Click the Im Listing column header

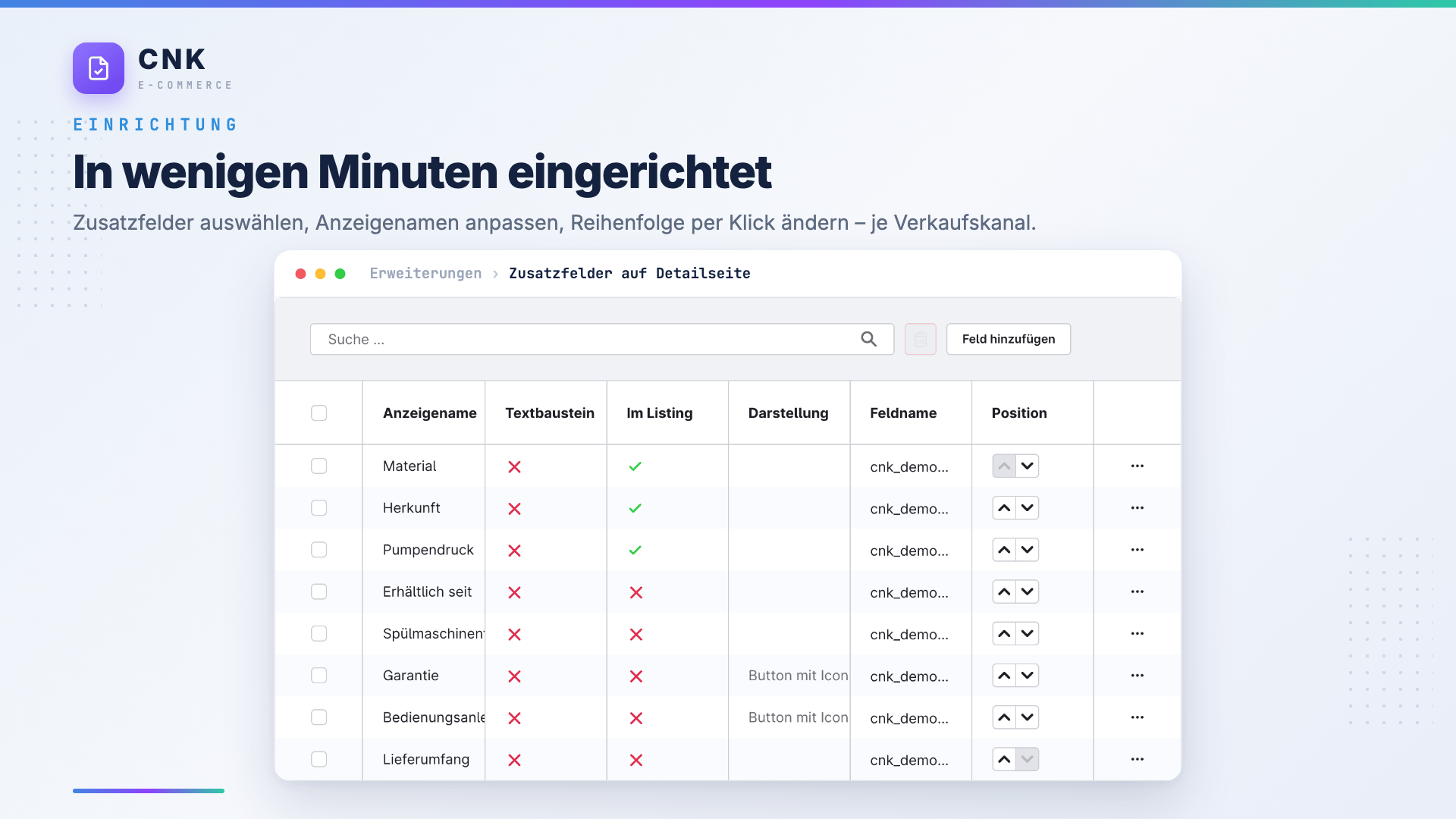[x=659, y=413]
